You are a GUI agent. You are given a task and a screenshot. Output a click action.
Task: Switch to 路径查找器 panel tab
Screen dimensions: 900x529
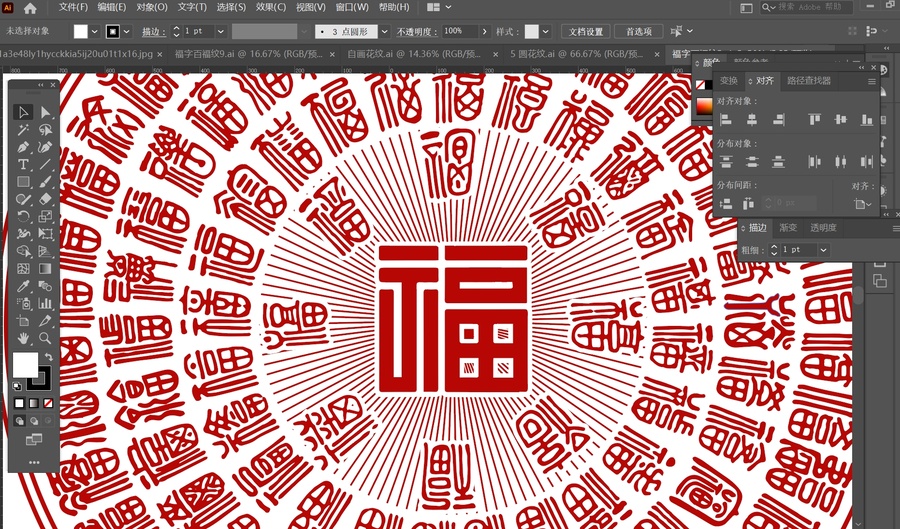809,81
